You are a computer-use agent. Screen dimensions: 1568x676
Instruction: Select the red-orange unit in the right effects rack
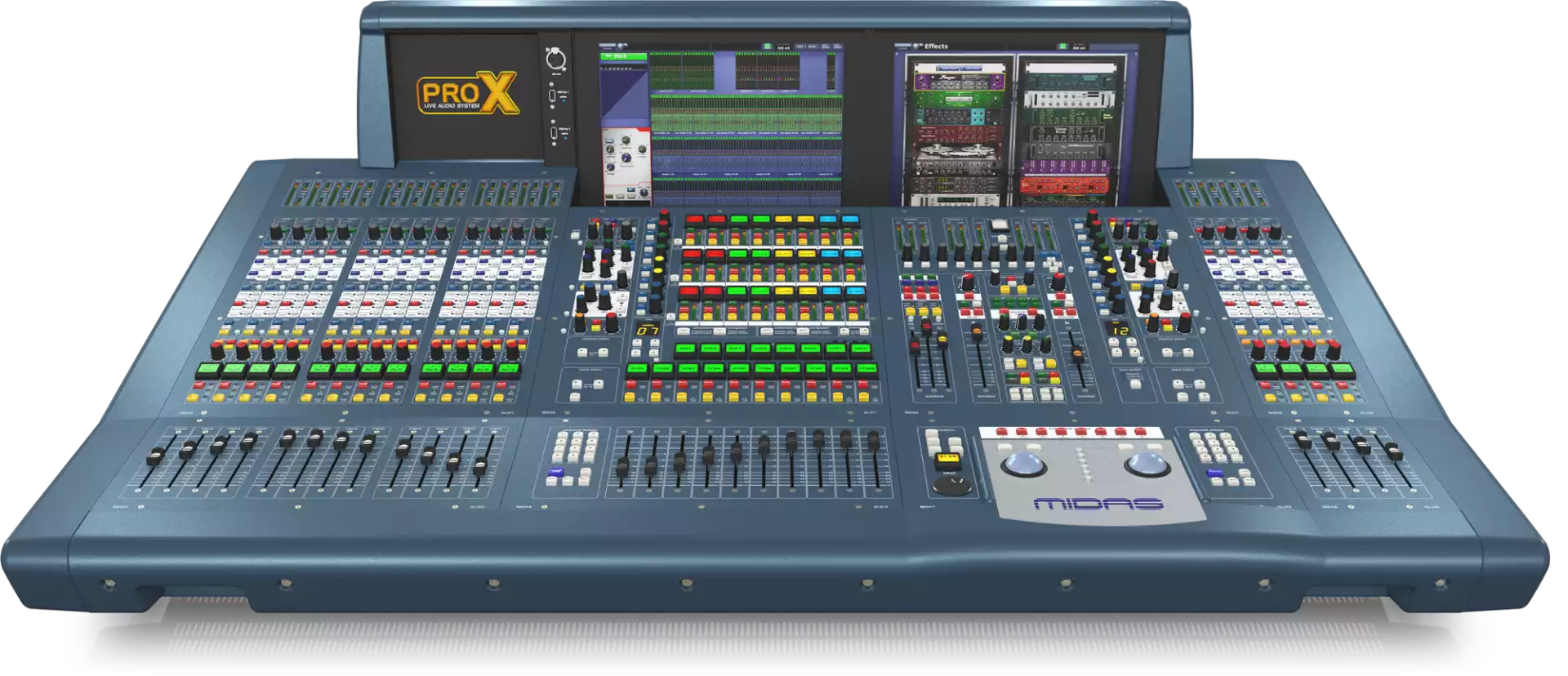tap(1066, 185)
